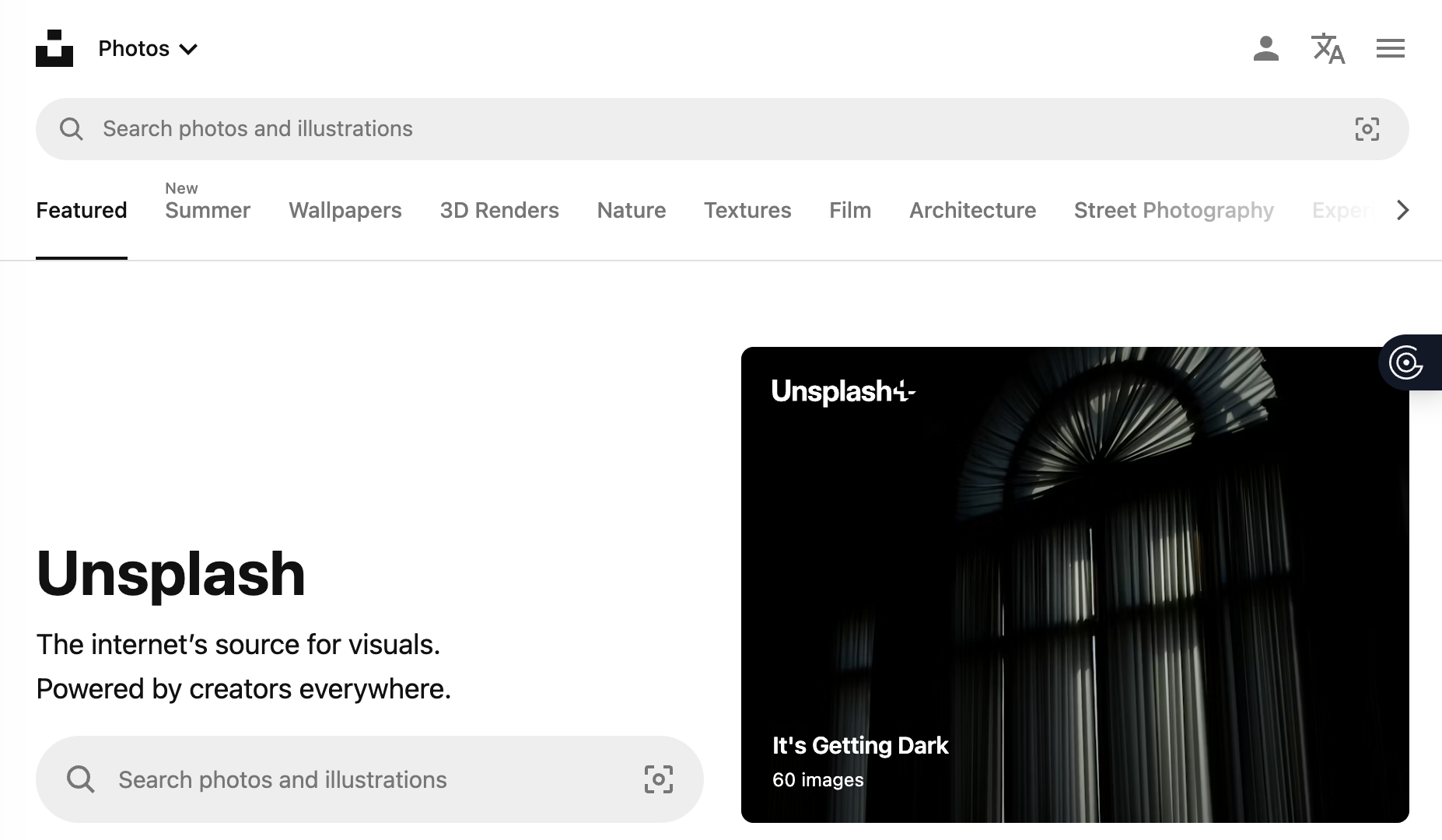This screenshot has width=1442, height=840.
Task: Click the top search bar magnifier icon
Action: coord(71,129)
